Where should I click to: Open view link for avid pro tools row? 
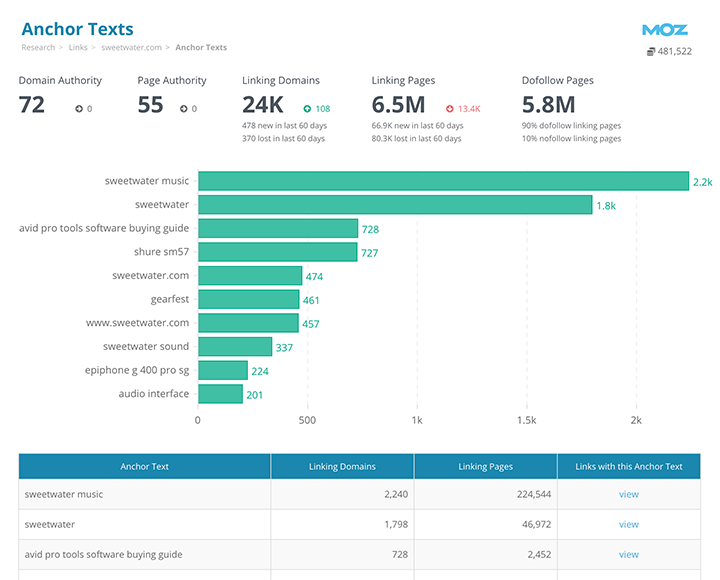(x=628, y=554)
